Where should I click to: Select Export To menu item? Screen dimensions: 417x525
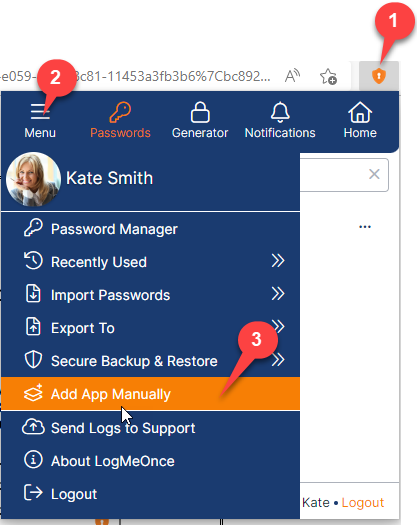pos(150,328)
